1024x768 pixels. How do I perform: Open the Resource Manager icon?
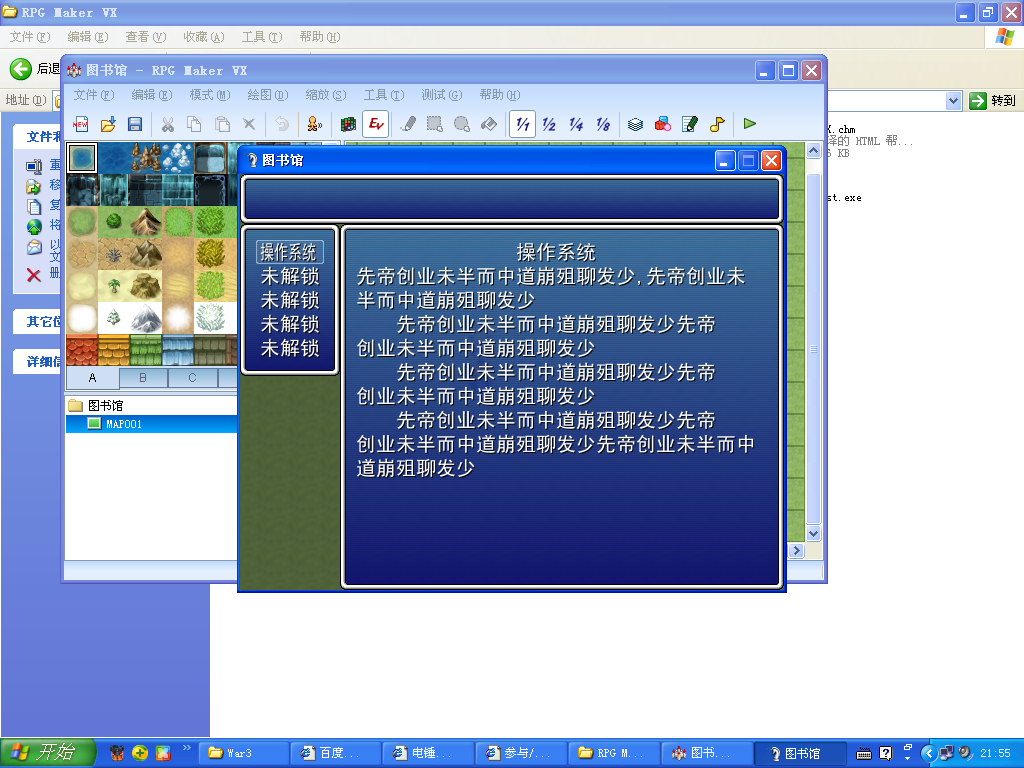[x=663, y=124]
